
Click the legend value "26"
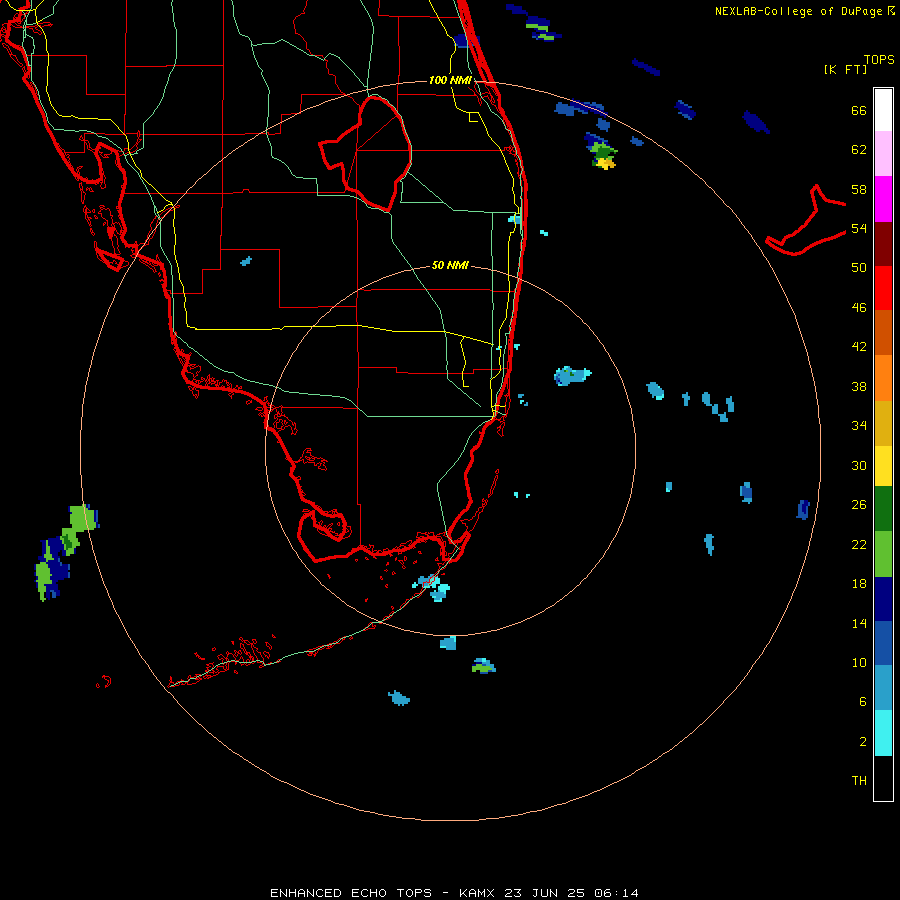(859, 505)
